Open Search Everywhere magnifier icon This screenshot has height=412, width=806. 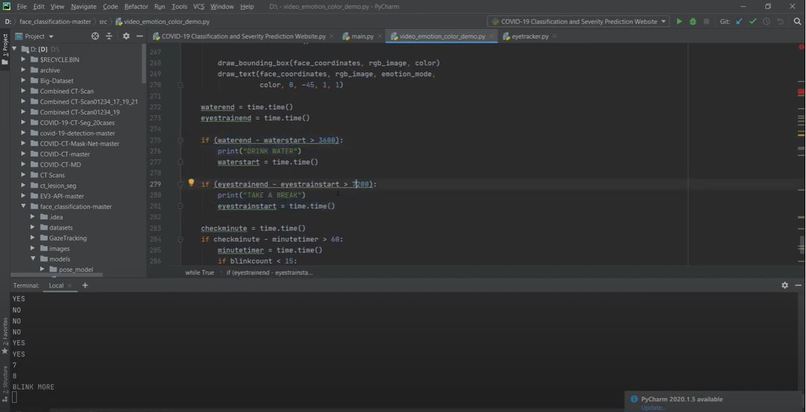pyautogui.click(x=797, y=22)
